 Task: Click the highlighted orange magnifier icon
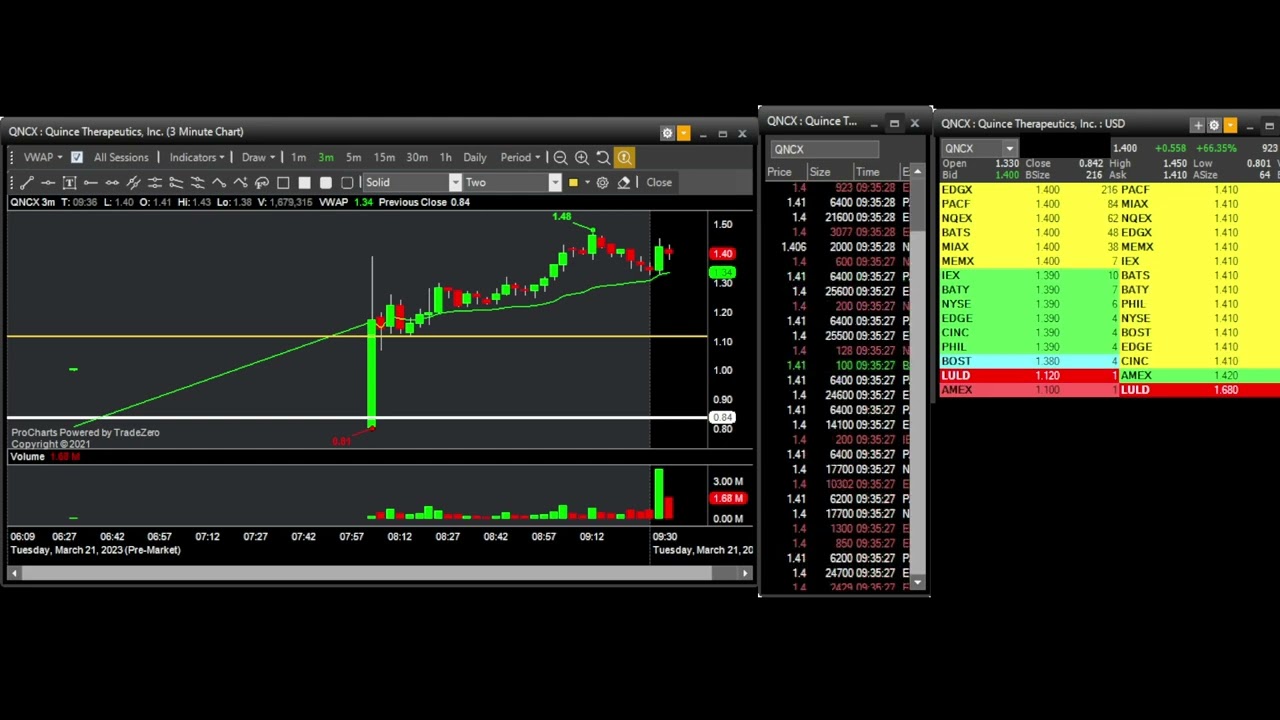tap(624, 157)
